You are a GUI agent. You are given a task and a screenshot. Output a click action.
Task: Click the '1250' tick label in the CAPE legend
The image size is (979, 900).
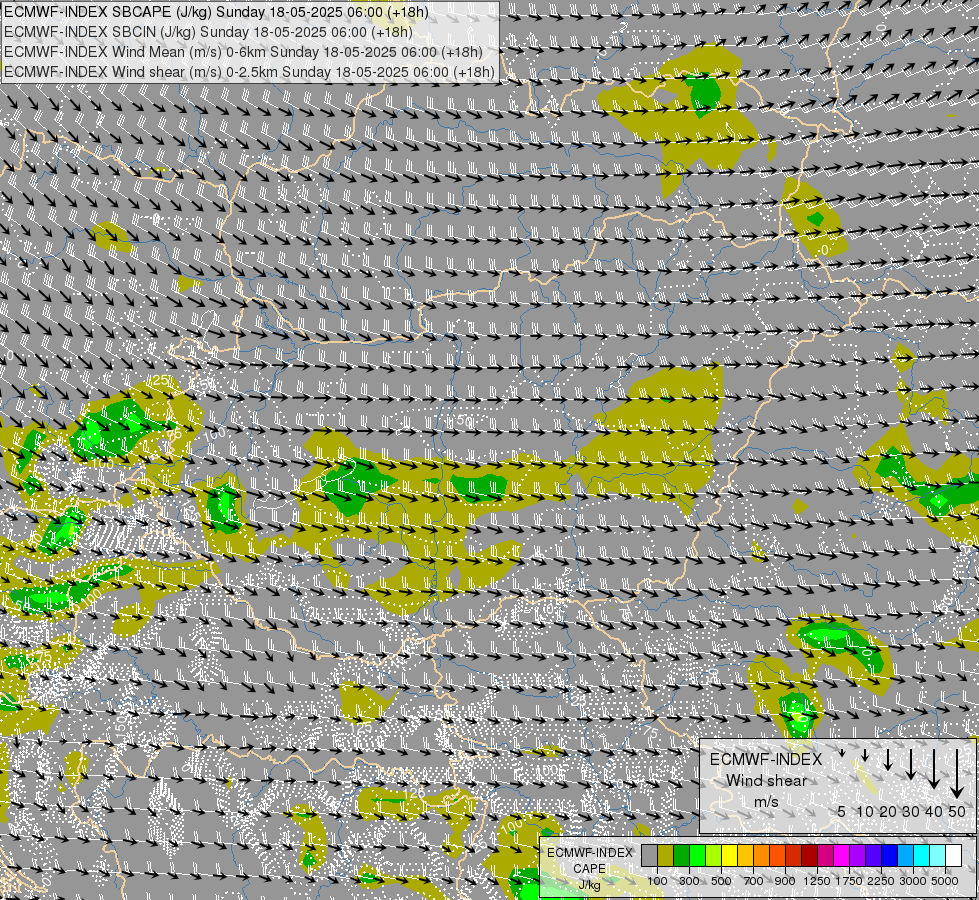point(817,881)
